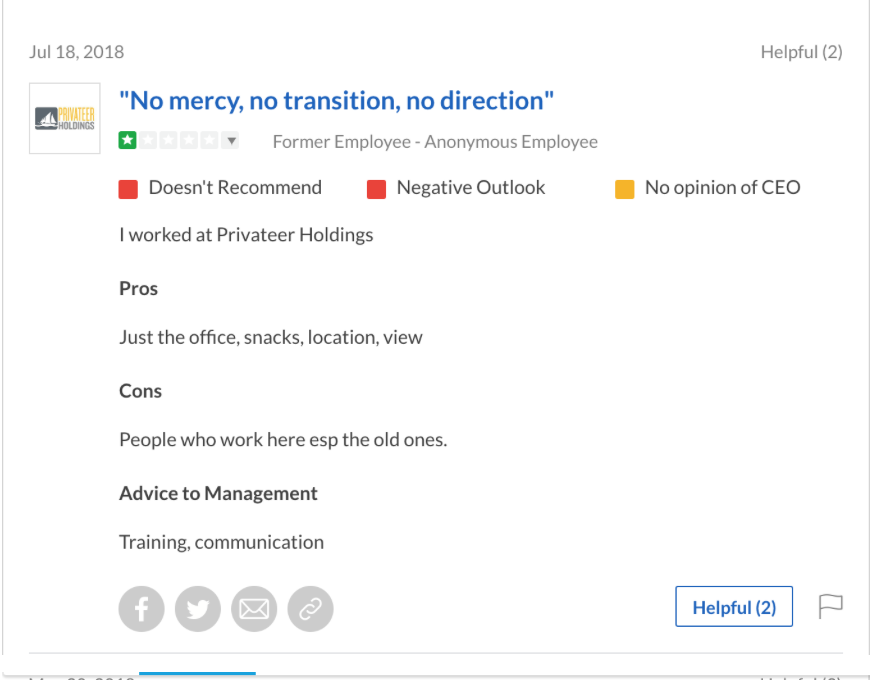Click yellow No opinion of CEO square
872x680 pixels.
[624, 188]
